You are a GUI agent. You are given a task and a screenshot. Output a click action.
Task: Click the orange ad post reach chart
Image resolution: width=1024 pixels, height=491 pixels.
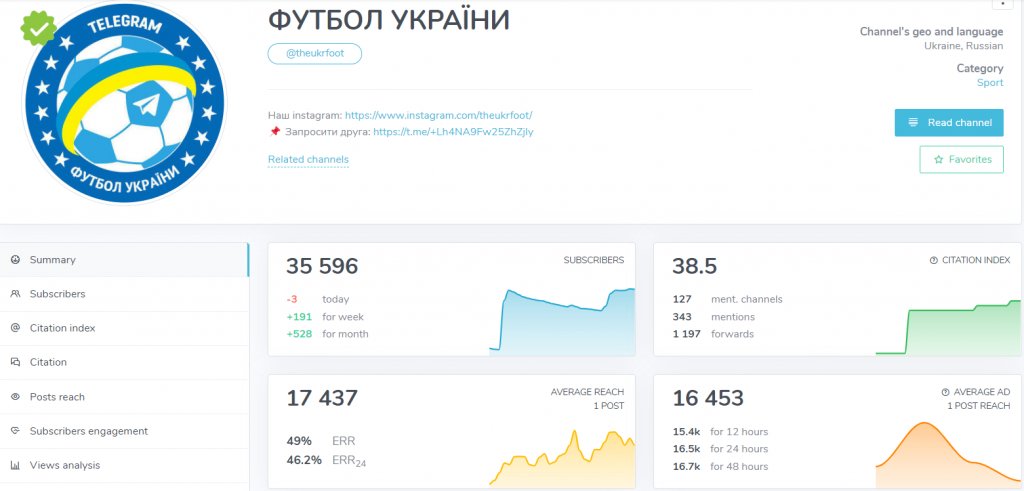[x=948, y=454]
